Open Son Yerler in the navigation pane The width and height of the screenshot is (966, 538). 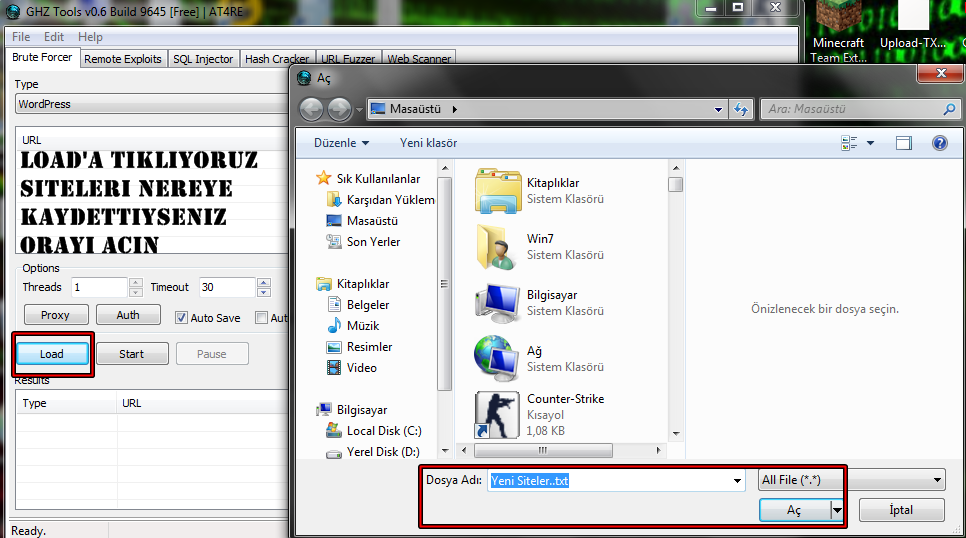[x=373, y=242]
